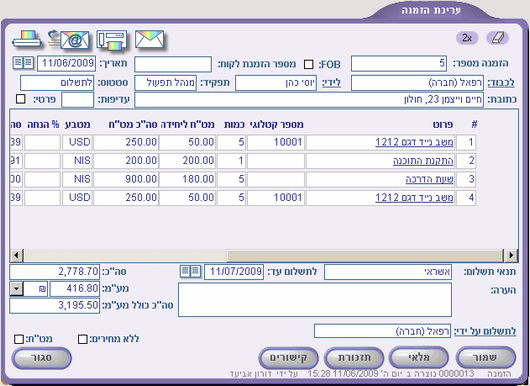Click row 4 currency cell USD
The height and width of the screenshot is (386, 530).
(x=77, y=197)
